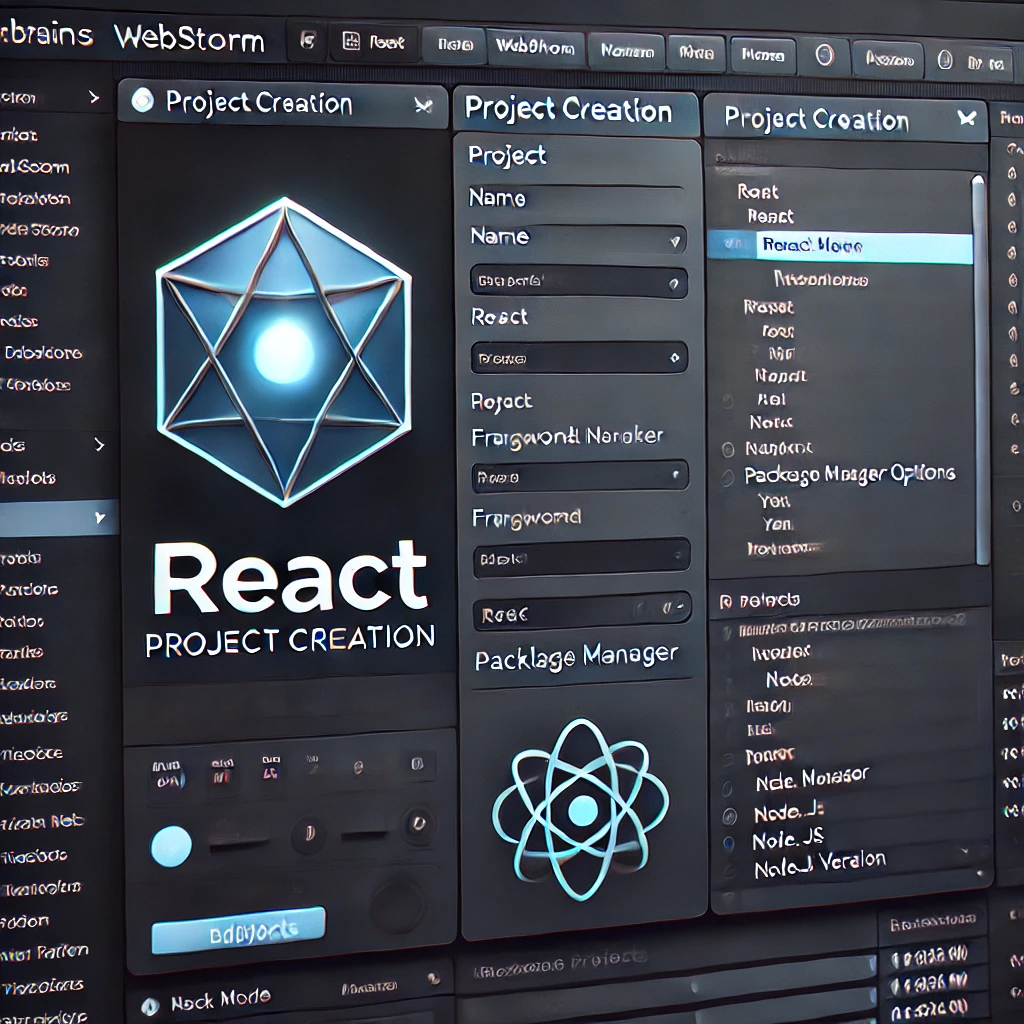Click the slider bar right of the blue round switch
The width and height of the screenshot is (1024, 1024).
point(239,844)
